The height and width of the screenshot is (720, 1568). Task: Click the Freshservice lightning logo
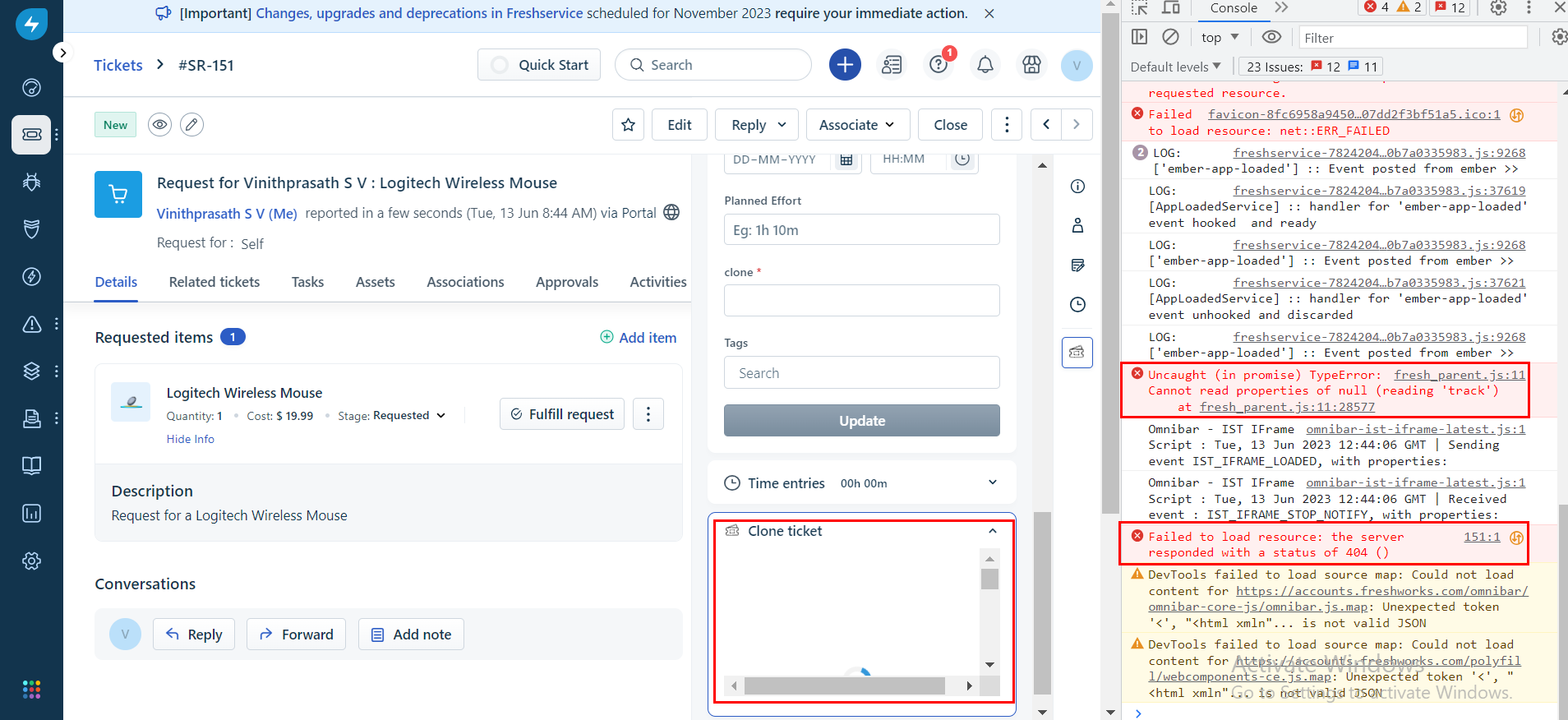click(x=31, y=25)
